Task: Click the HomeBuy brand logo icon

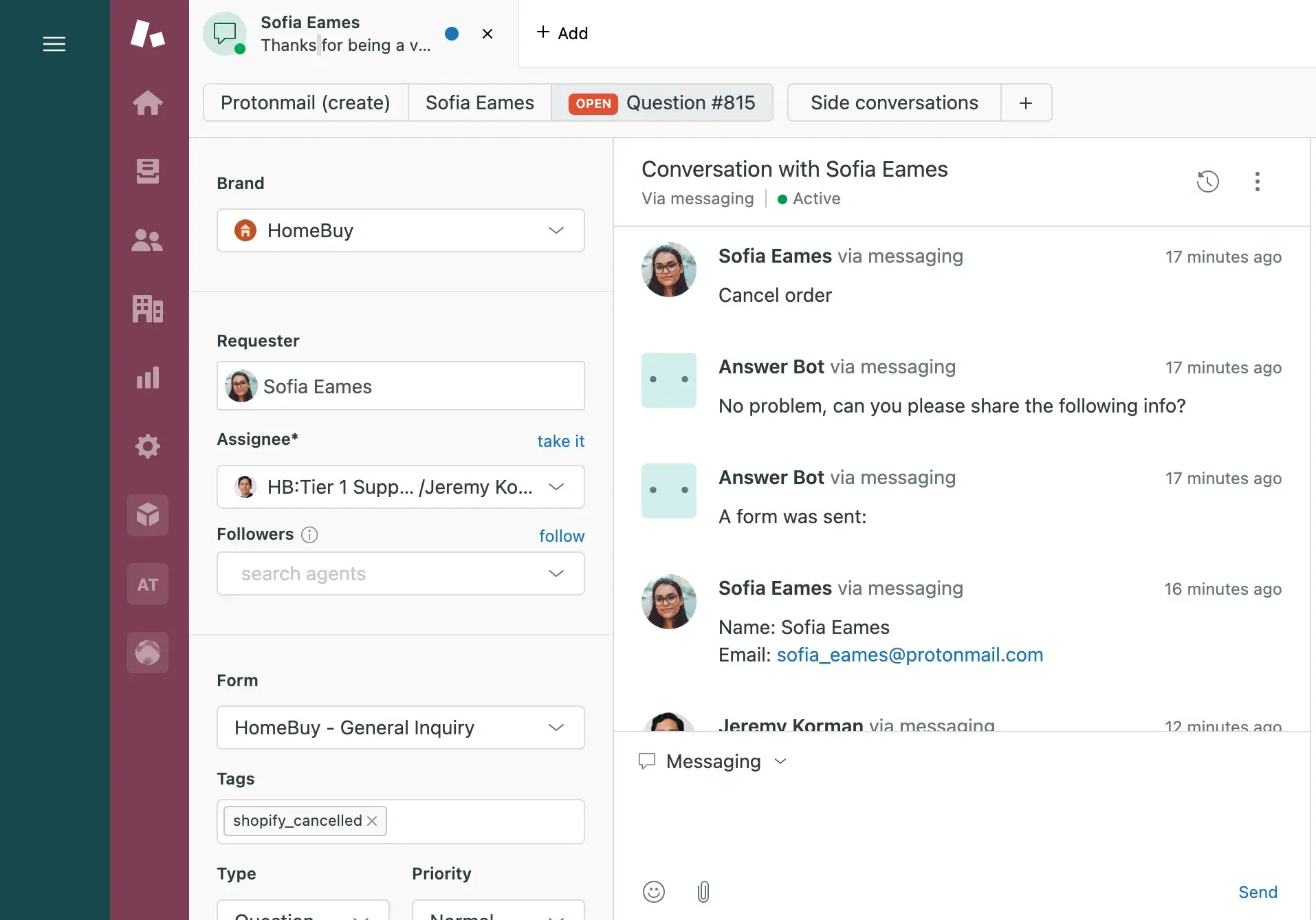Action: coord(245,230)
